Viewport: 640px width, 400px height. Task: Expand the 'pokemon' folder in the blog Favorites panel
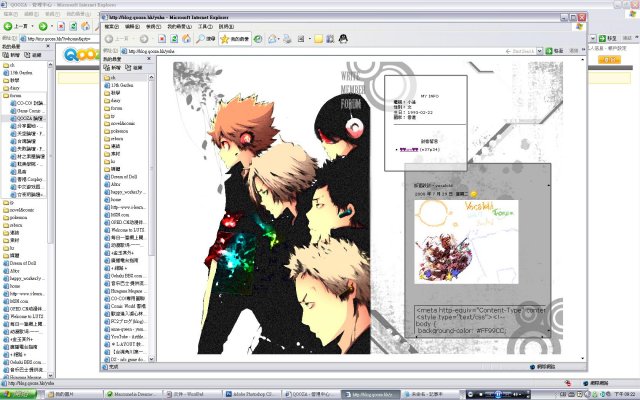(x=116, y=131)
